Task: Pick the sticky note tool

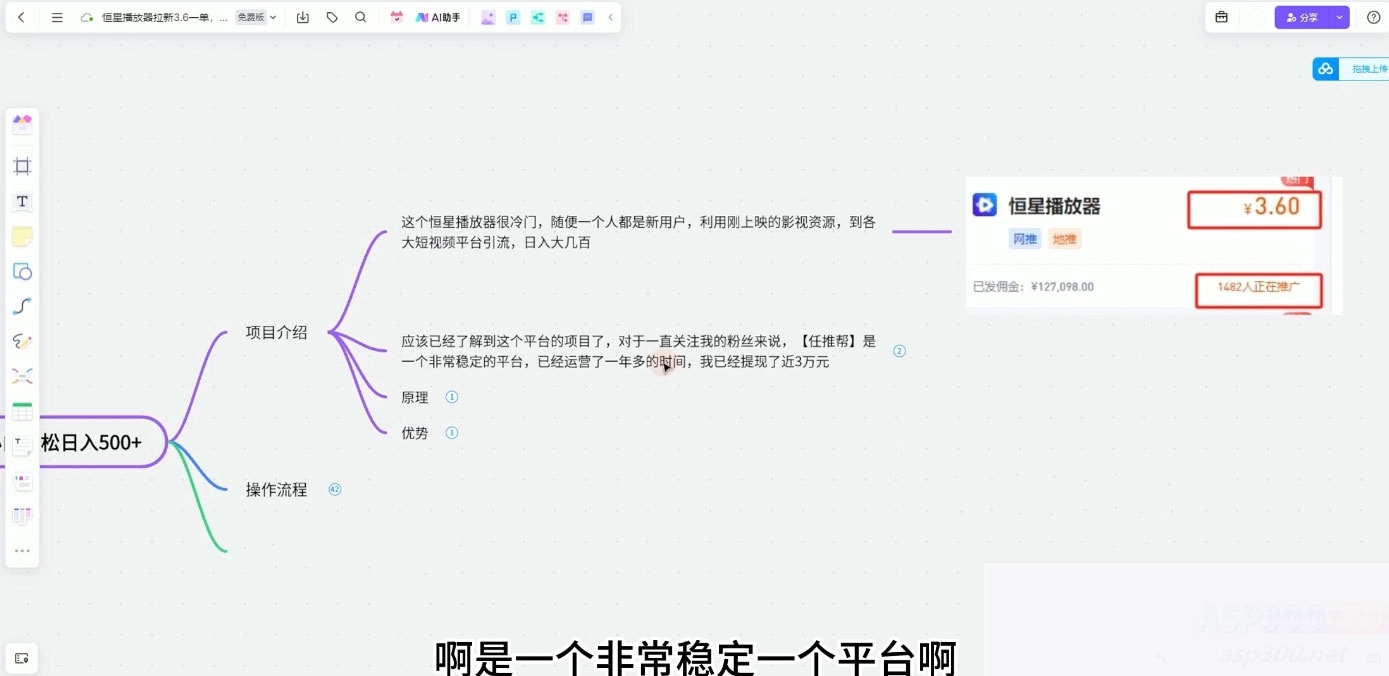Action: (x=22, y=236)
